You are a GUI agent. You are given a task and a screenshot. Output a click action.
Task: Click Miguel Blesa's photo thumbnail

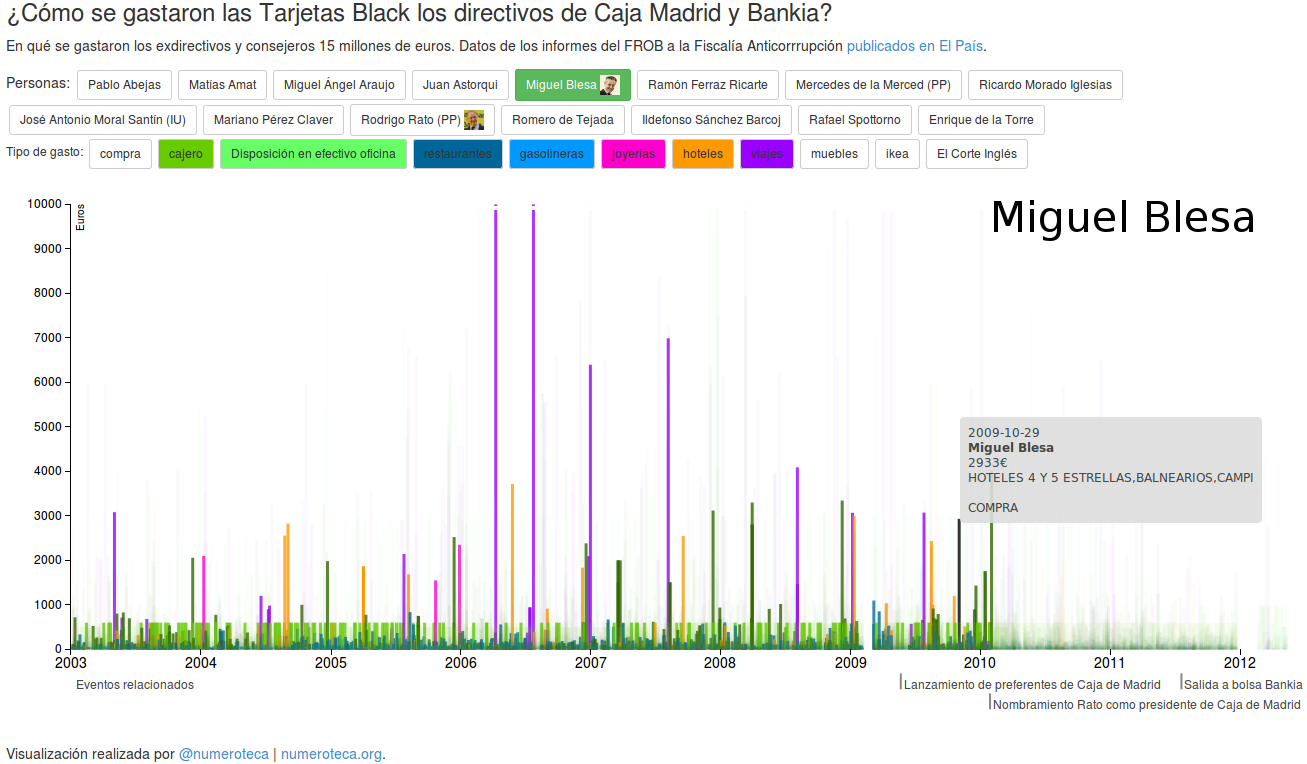(x=609, y=85)
